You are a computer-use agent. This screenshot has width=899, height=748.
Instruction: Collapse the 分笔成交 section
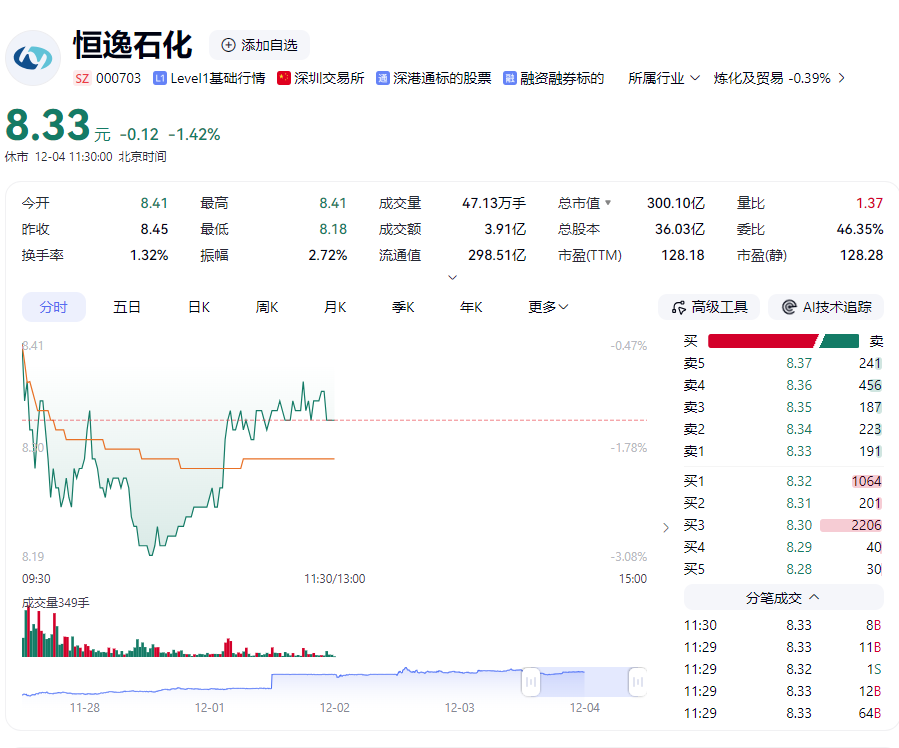point(814,597)
